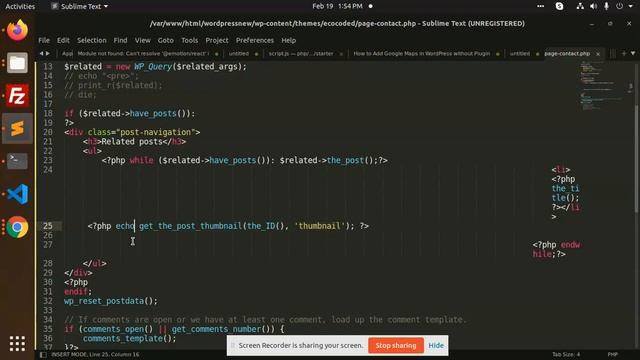This screenshot has width=640, height=360.
Task: Open the network status tray icon
Action: tap(580, 6)
